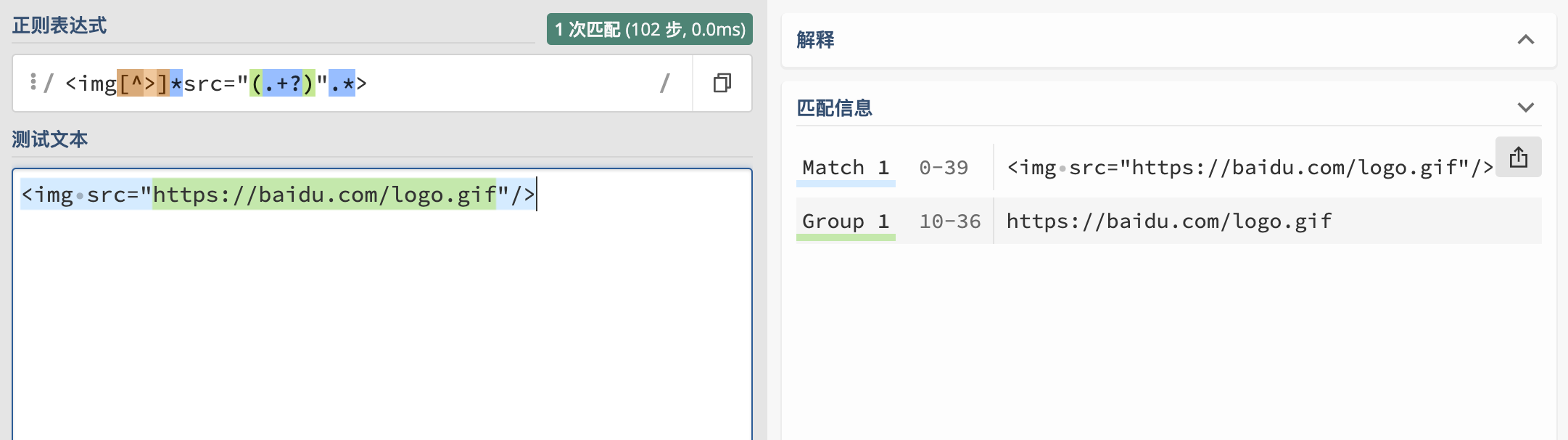1568x440 pixels.
Task: Open the regex delimiter options dots
Action: point(33,81)
